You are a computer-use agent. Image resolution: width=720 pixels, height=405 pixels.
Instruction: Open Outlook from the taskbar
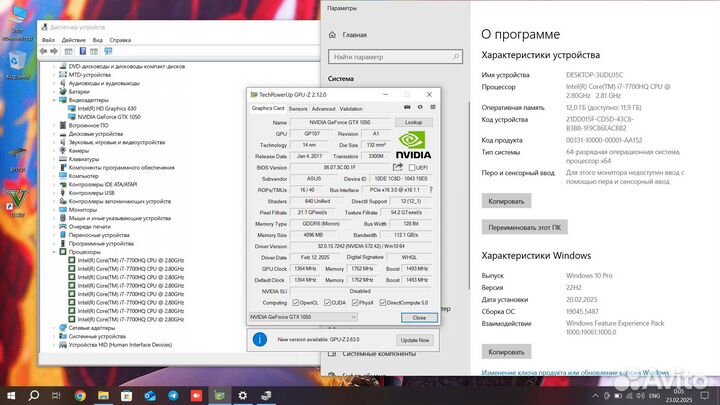click(x=150, y=395)
